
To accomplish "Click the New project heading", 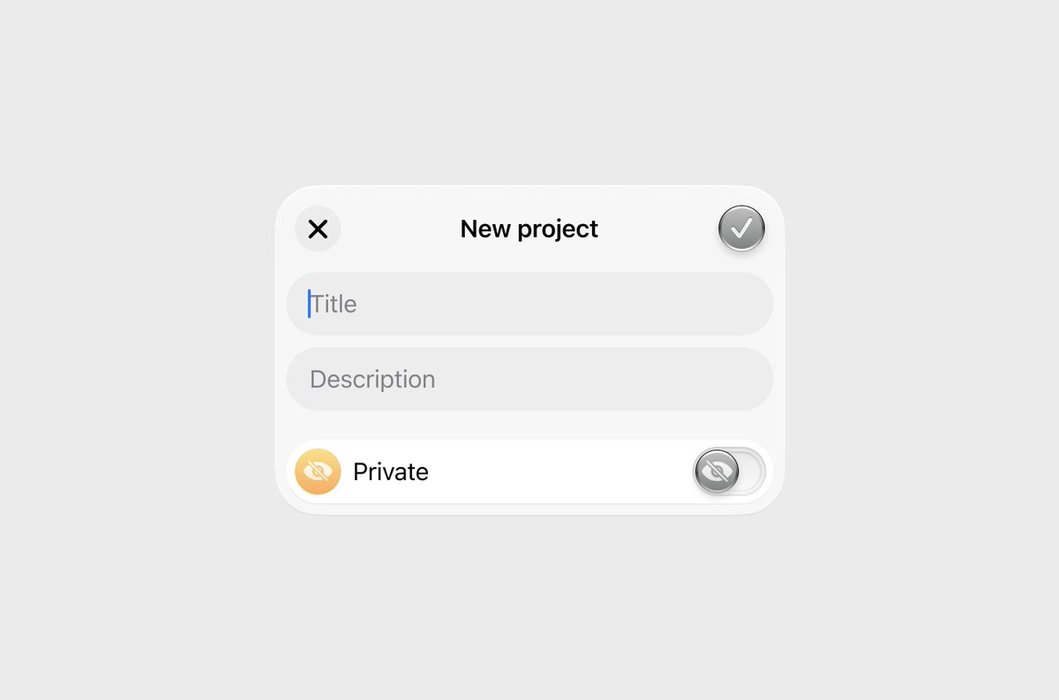I will pos(529,229).
